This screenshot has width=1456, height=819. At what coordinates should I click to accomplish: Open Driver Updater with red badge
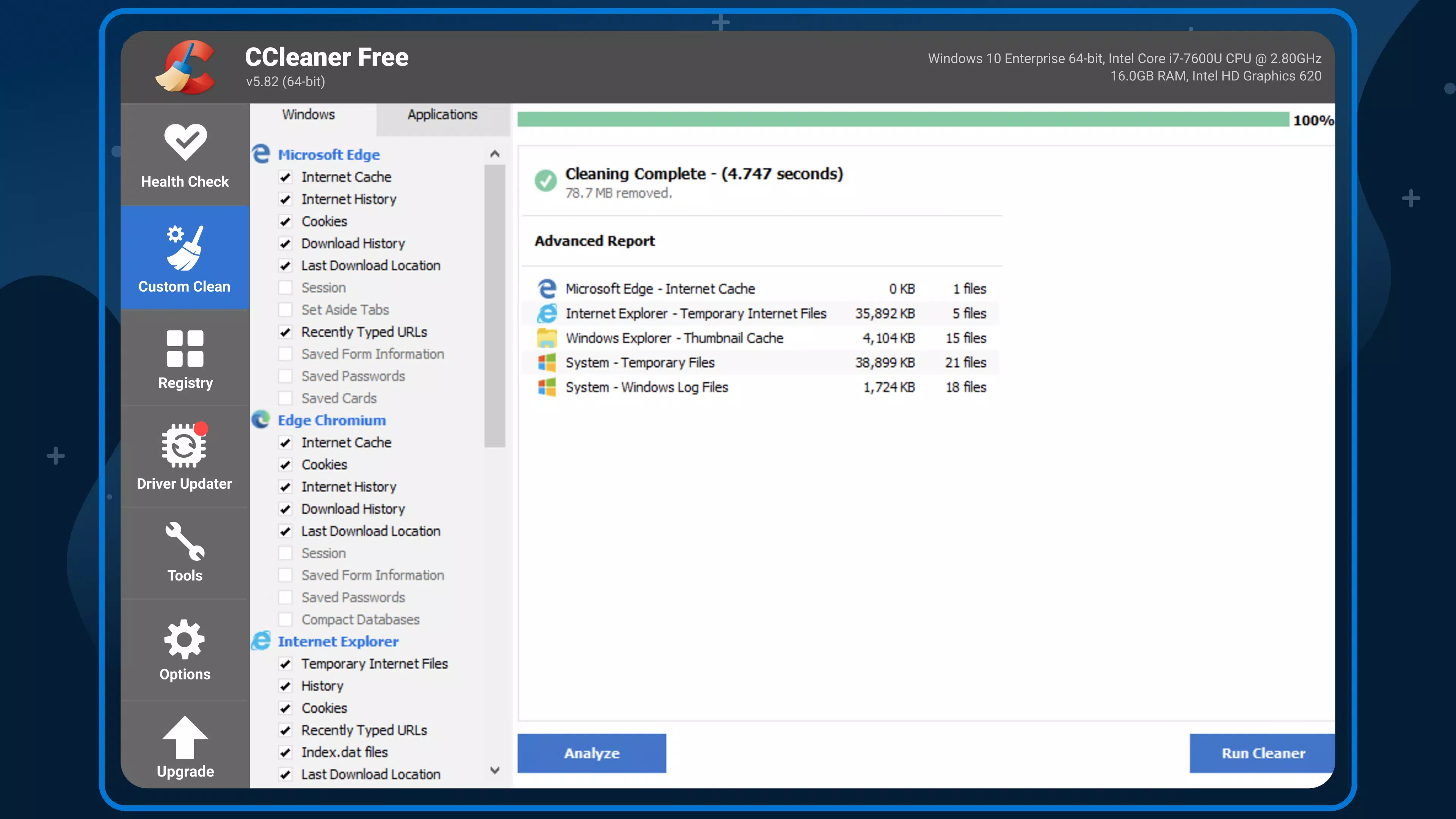(x=185, y=456)
